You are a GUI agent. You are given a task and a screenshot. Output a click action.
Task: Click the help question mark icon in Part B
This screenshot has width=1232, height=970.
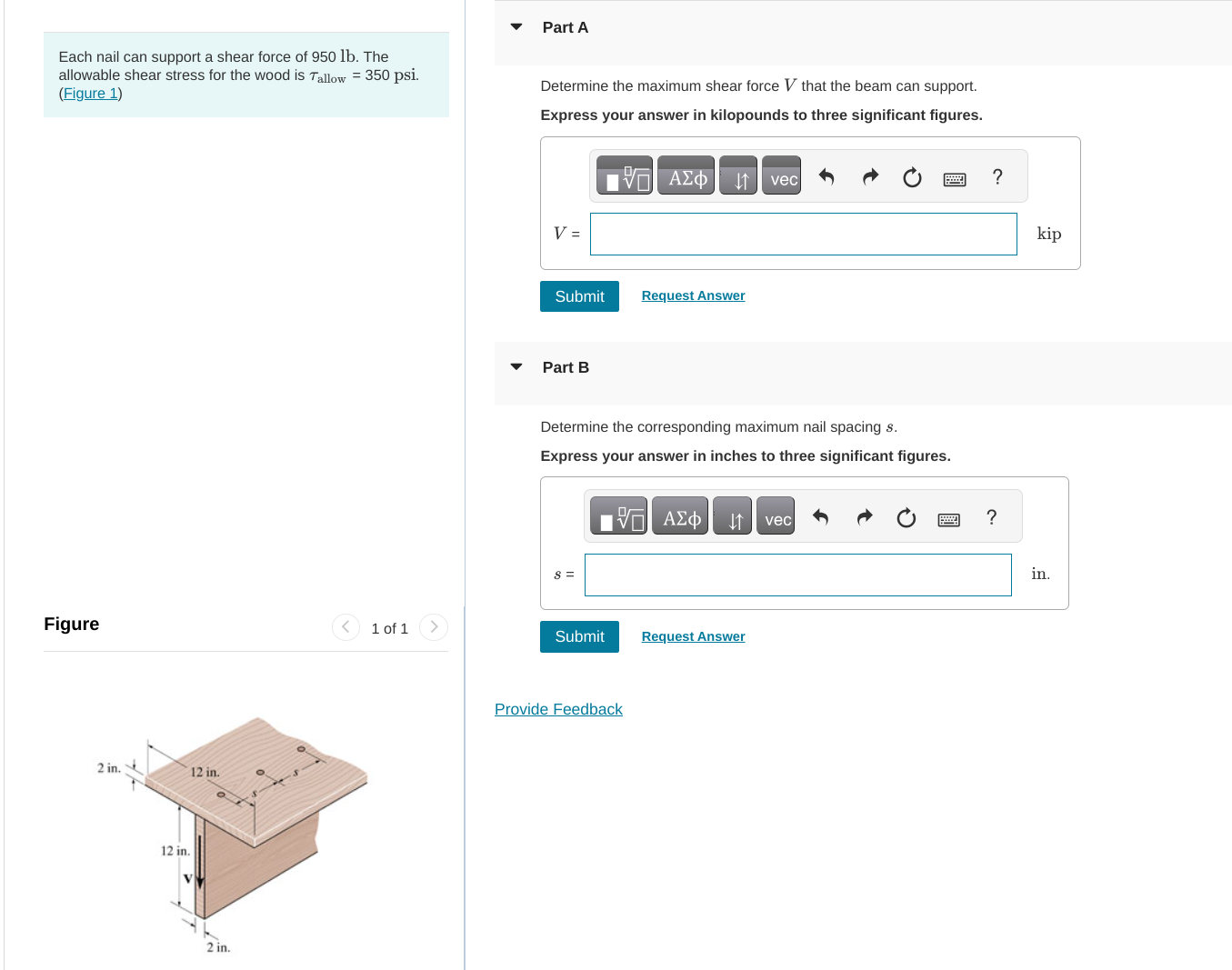pyautogui.click(x=991, y=517)
